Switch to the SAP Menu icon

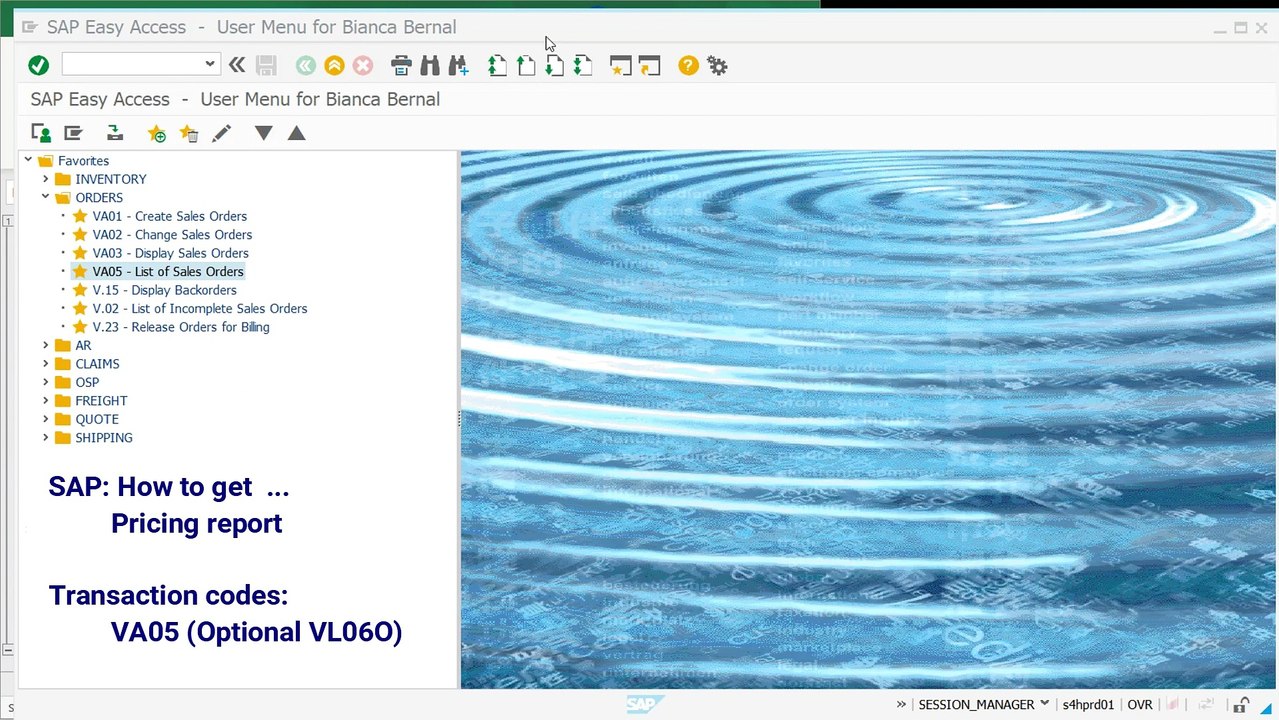tap(73, 133)
